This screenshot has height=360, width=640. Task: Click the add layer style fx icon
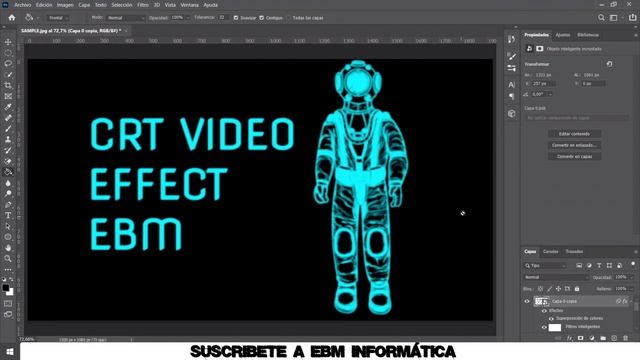pyautogui.click(x=570, y=338)
